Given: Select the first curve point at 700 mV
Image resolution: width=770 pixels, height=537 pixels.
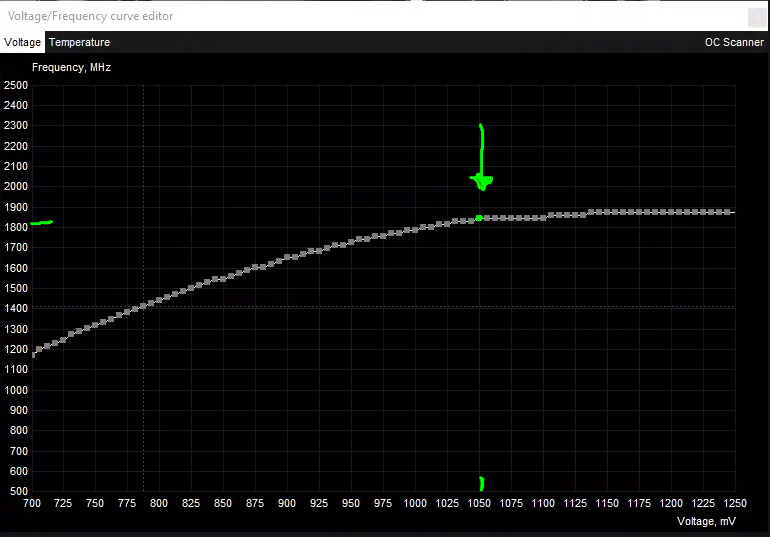Looking at the screenshot, I should point(33,354).
